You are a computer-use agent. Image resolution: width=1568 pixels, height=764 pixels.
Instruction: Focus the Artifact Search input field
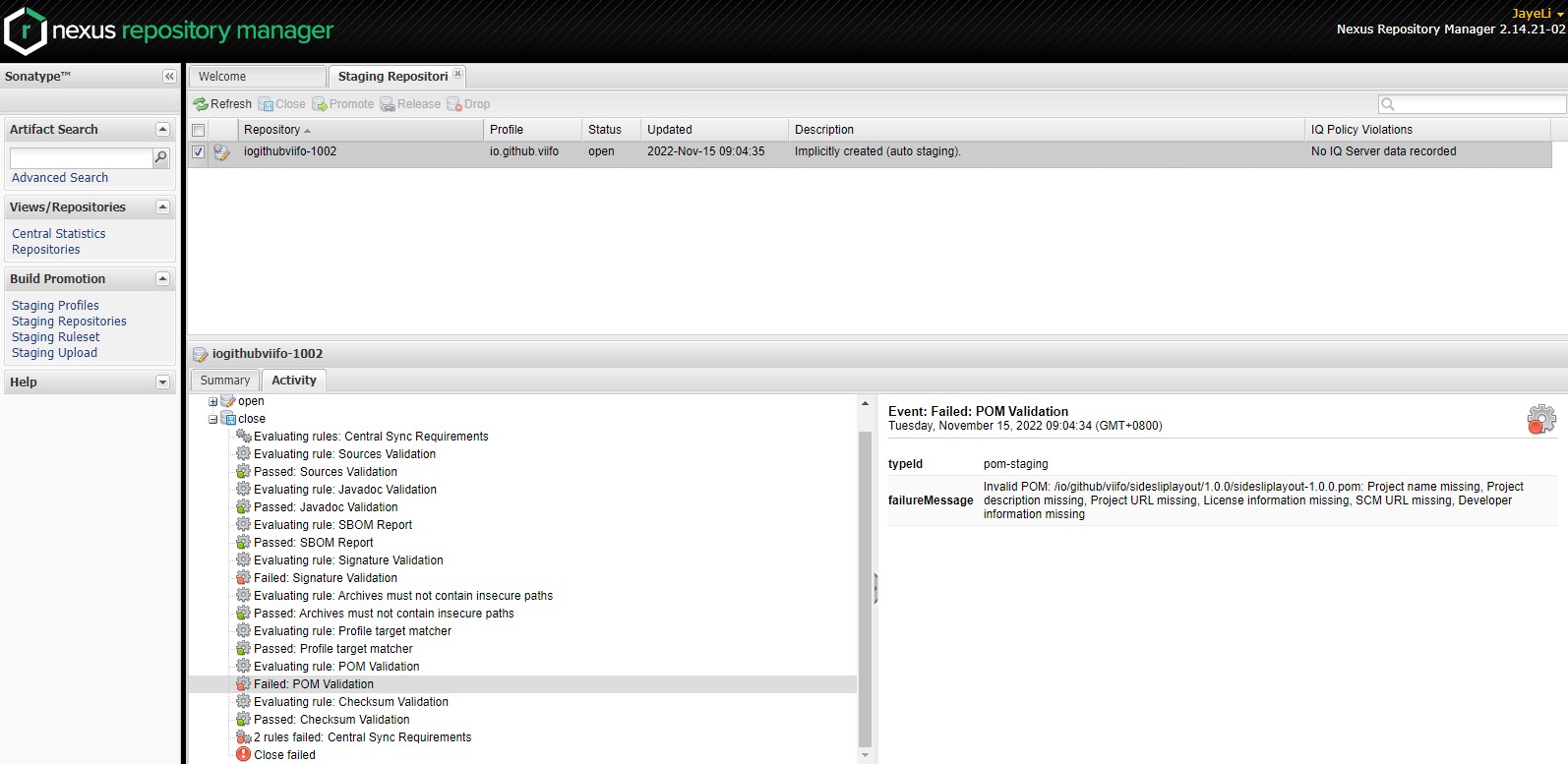pos(82,158)
